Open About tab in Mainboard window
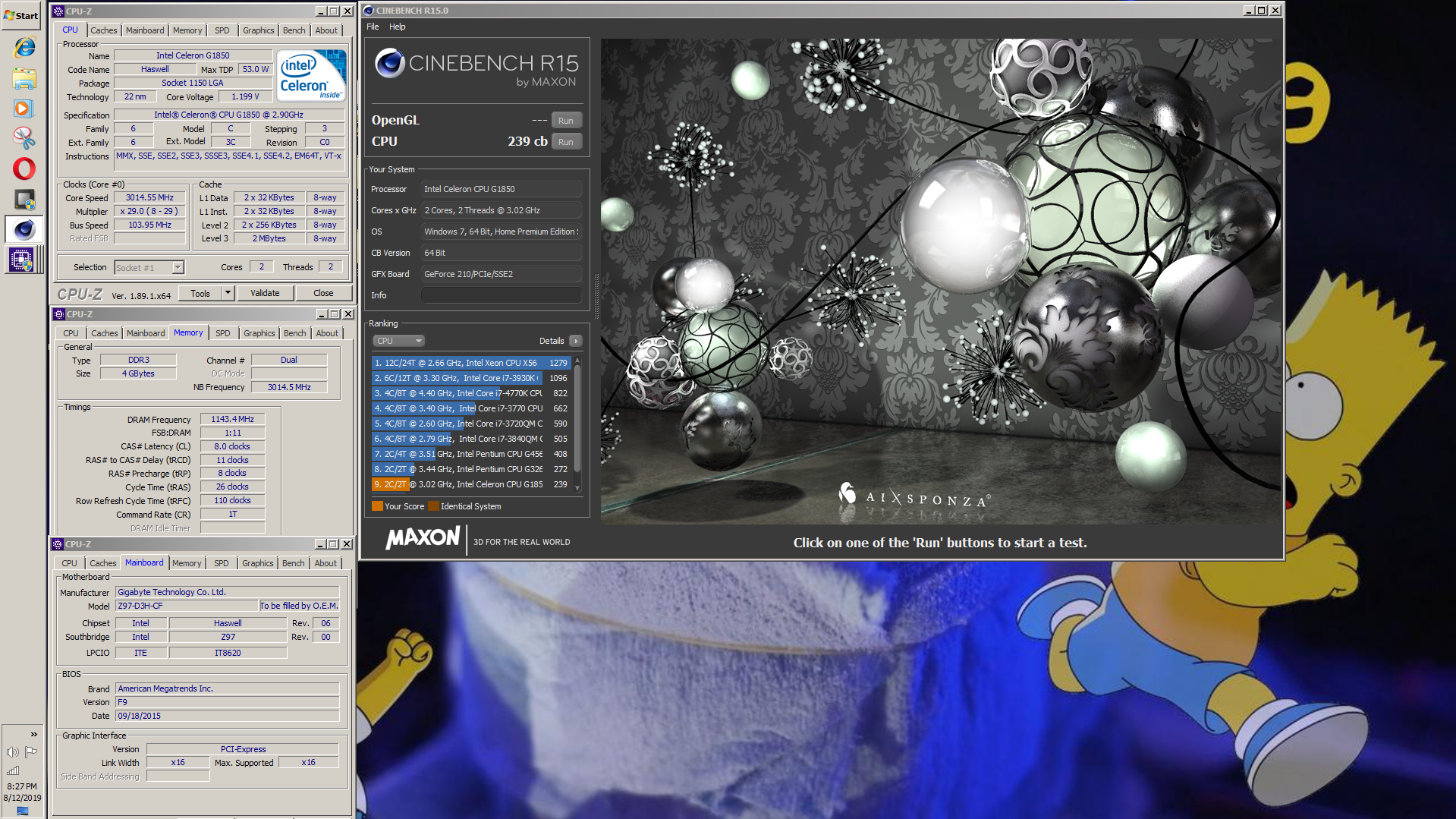Screen dimensions: 1456x819 (x=326, y=563)
